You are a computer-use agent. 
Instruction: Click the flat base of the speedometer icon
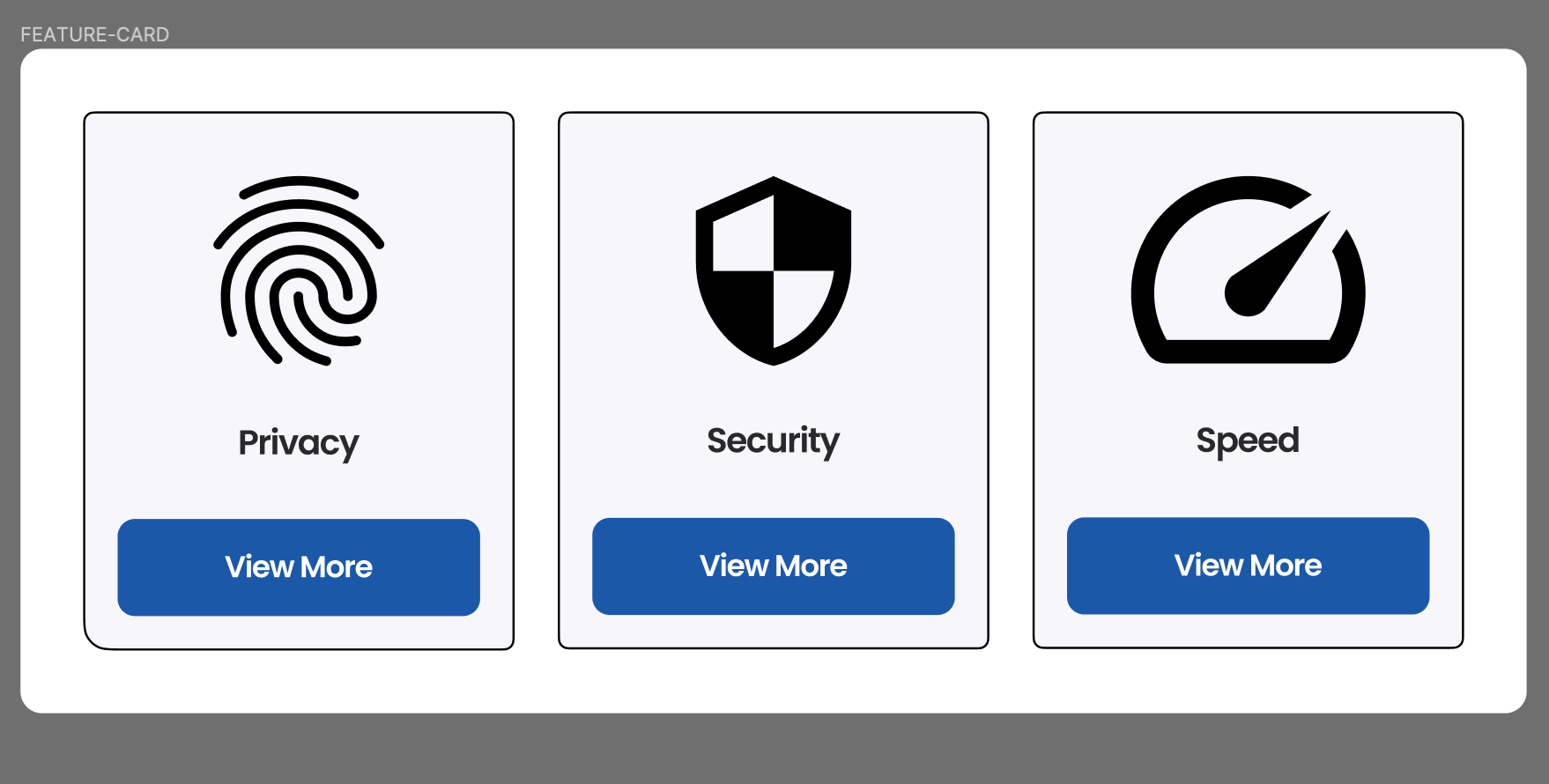click(1248, 351)
